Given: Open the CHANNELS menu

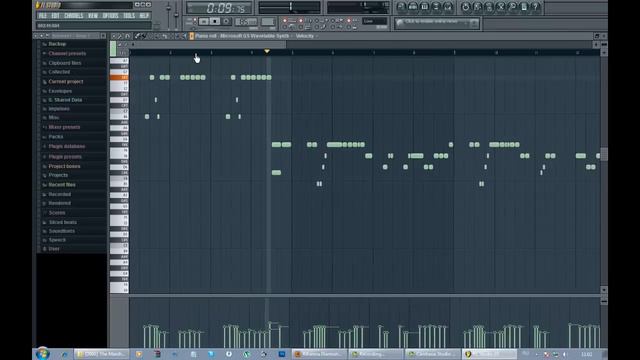Looking at the screenshot, I should [74, 16].
